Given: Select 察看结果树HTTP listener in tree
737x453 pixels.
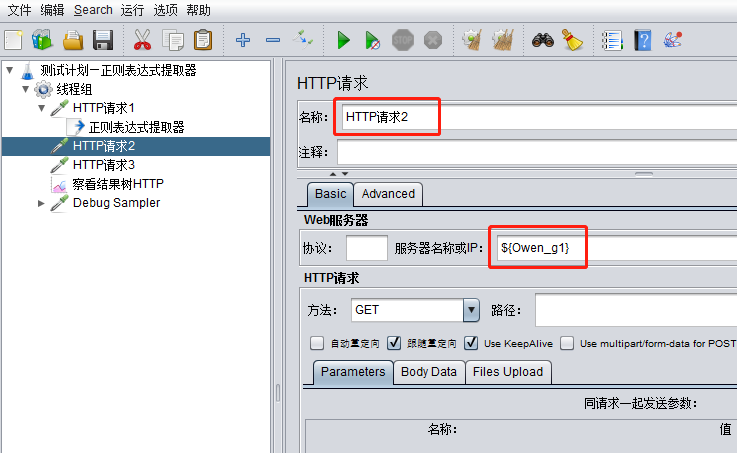Looking at the screenshot, I should pos(118,184).
